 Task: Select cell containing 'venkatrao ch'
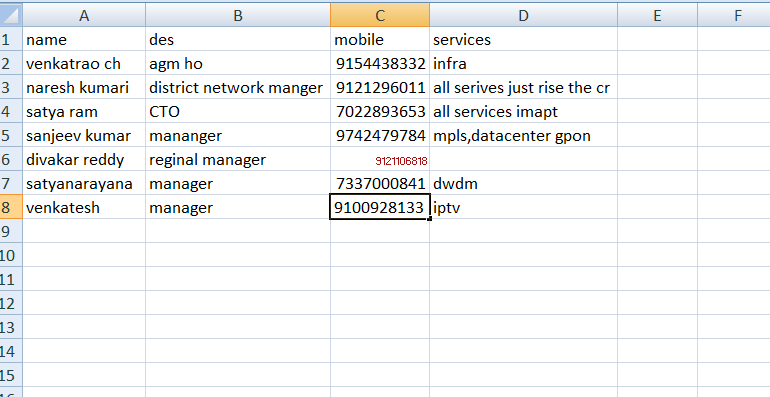point(84,63)
